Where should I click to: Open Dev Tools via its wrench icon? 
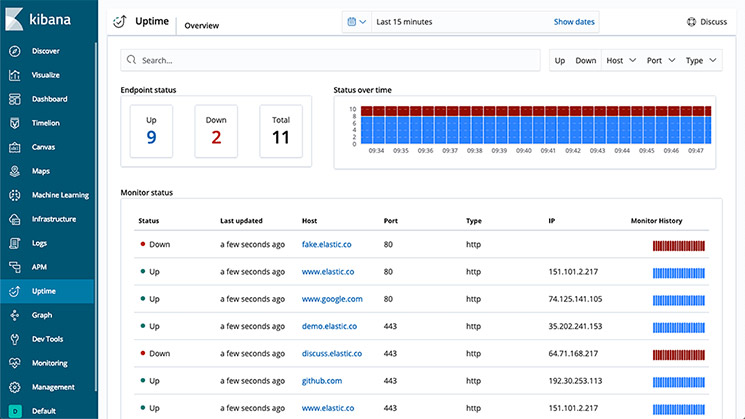click(15, 339)
